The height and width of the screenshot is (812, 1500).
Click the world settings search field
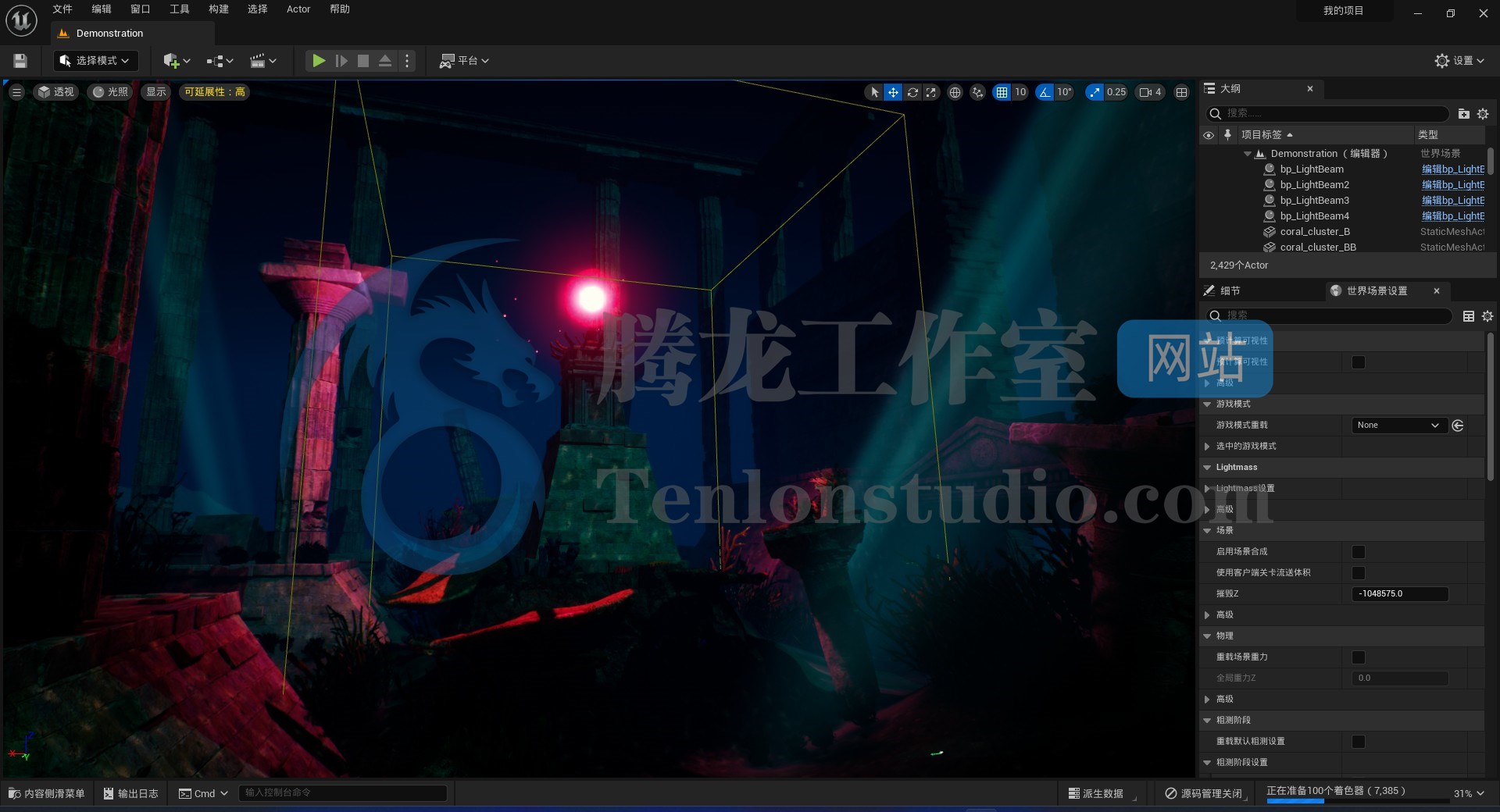click(x=1328, y=316)
